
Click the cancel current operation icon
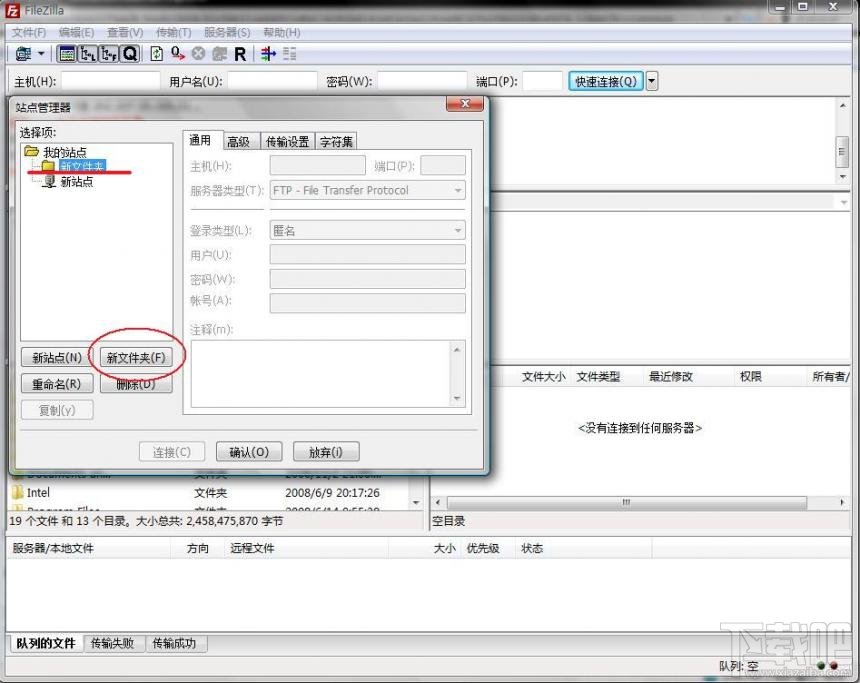[x=199, y=54]
